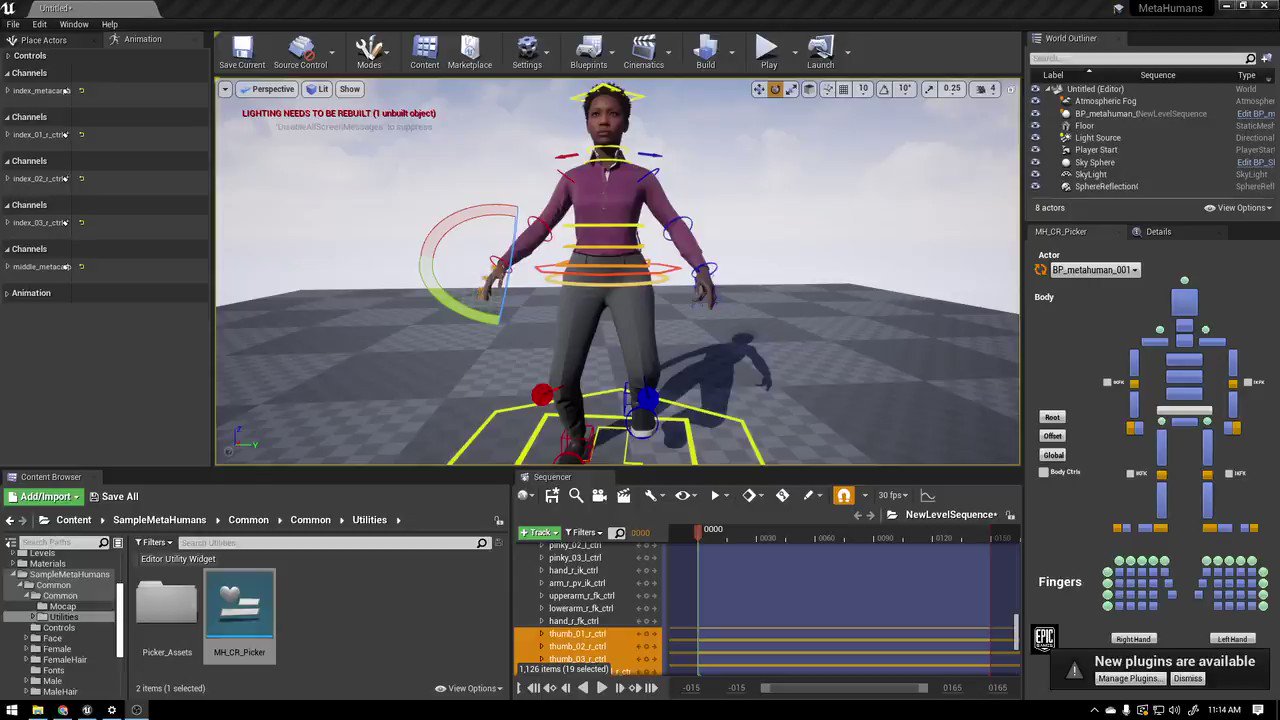Expand the thumb_01_r_ctrl track

[542, 634]
